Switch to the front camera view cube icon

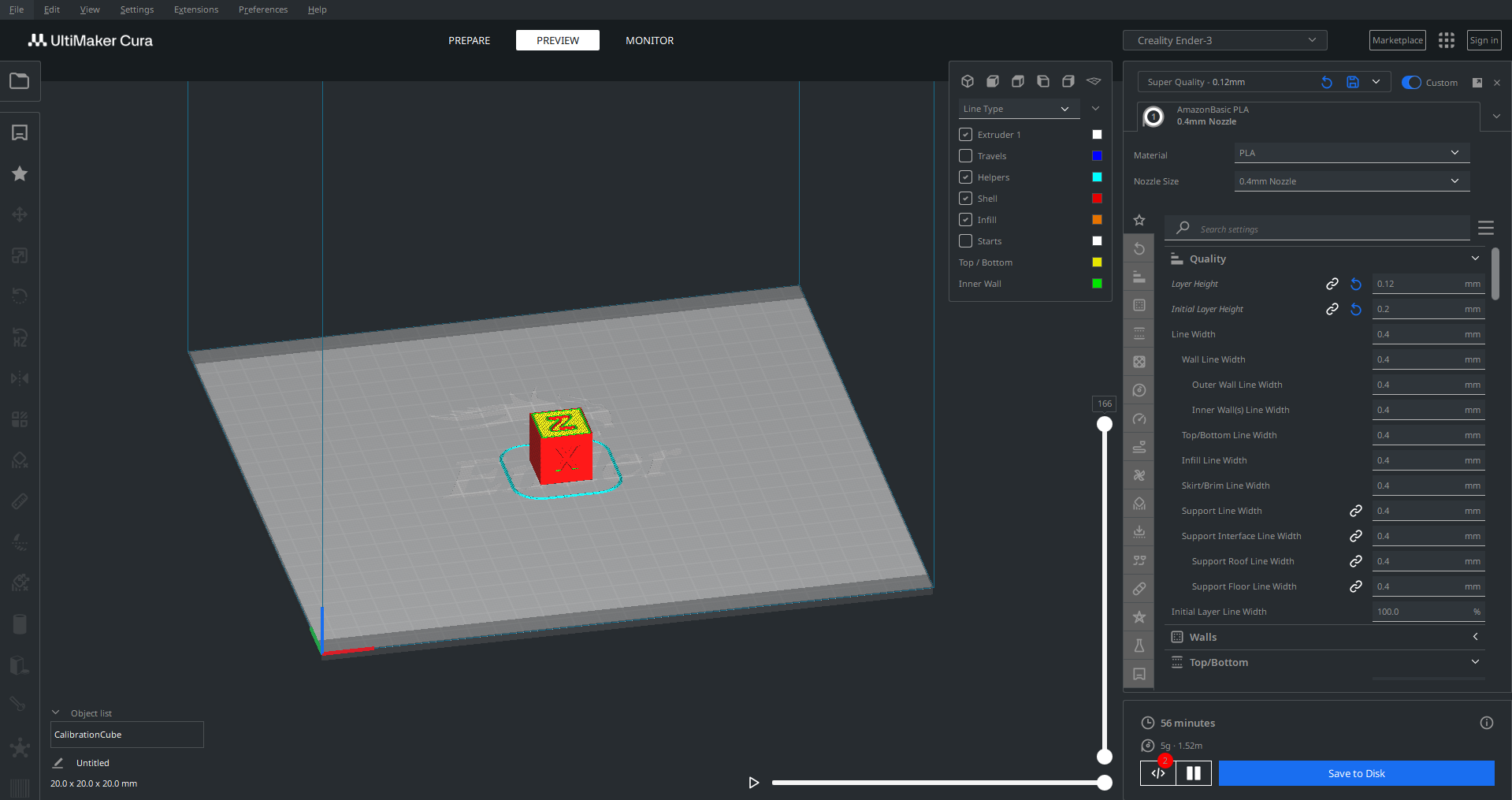993,81
